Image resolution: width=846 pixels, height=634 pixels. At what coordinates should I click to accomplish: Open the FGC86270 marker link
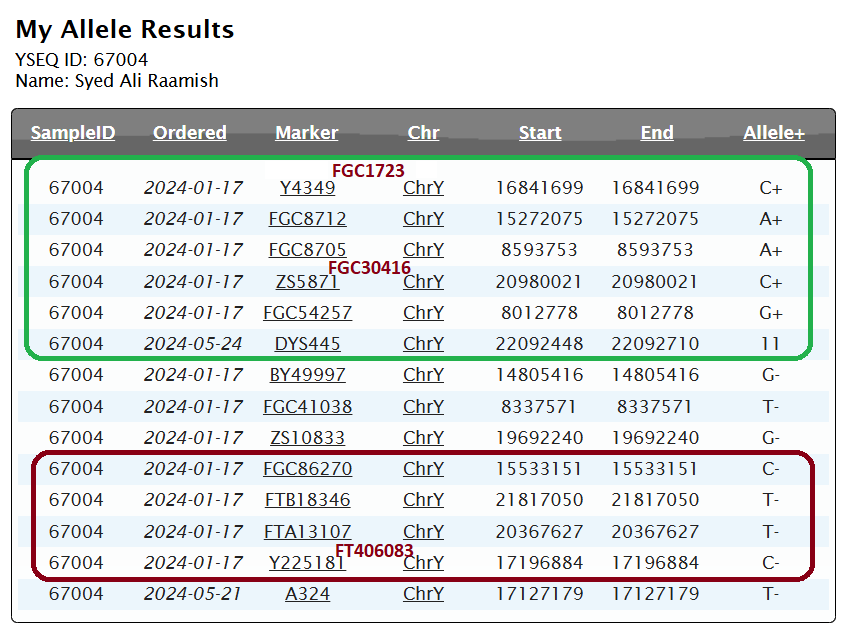click(307, 469)
